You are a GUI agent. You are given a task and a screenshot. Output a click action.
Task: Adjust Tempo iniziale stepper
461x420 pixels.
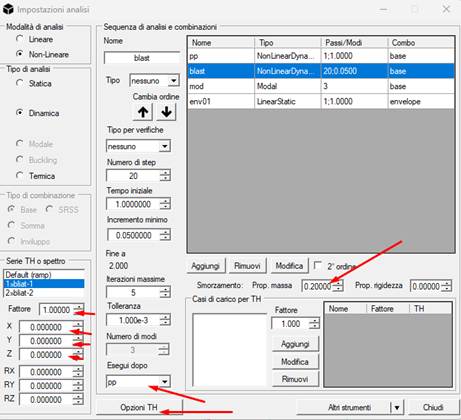(165, 204)
